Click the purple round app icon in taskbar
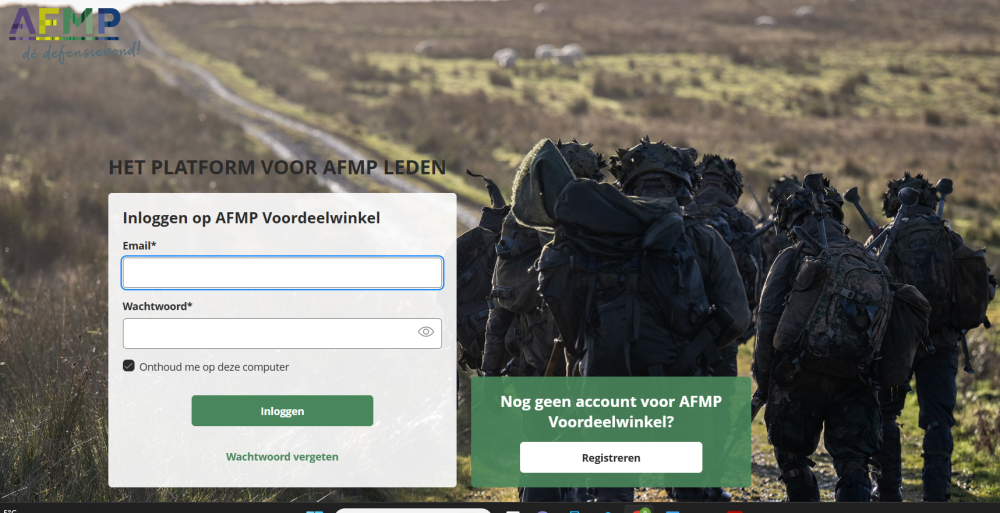The height and width of the screenshot is (513, 1000). tap(542, 511)
